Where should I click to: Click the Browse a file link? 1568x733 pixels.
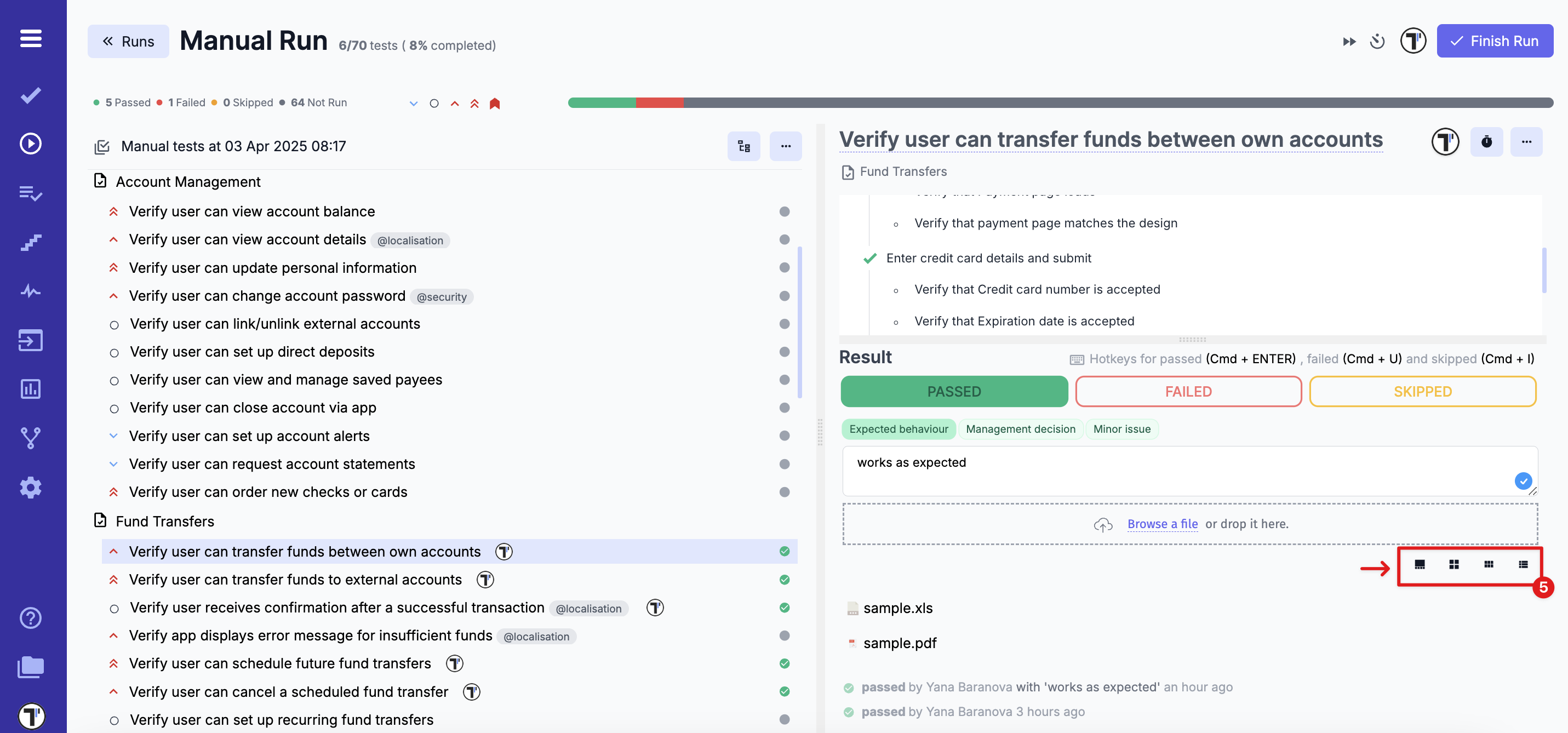(1162, 524)
